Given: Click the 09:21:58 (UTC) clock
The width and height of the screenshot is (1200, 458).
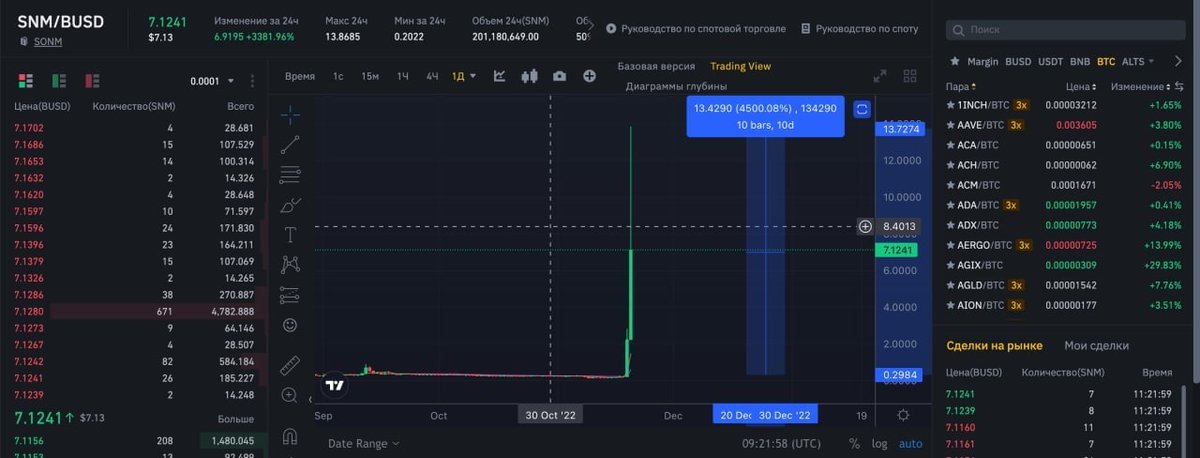Looking at the screenshot, I should [x=781, y=443].
